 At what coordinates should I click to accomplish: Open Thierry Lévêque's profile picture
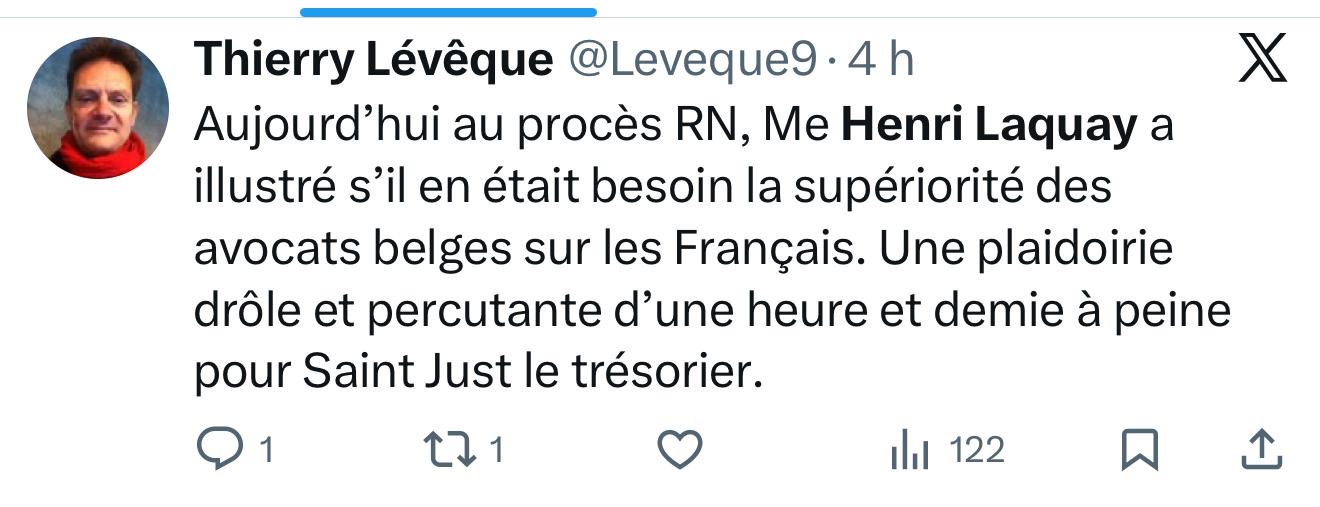[98, 108]
